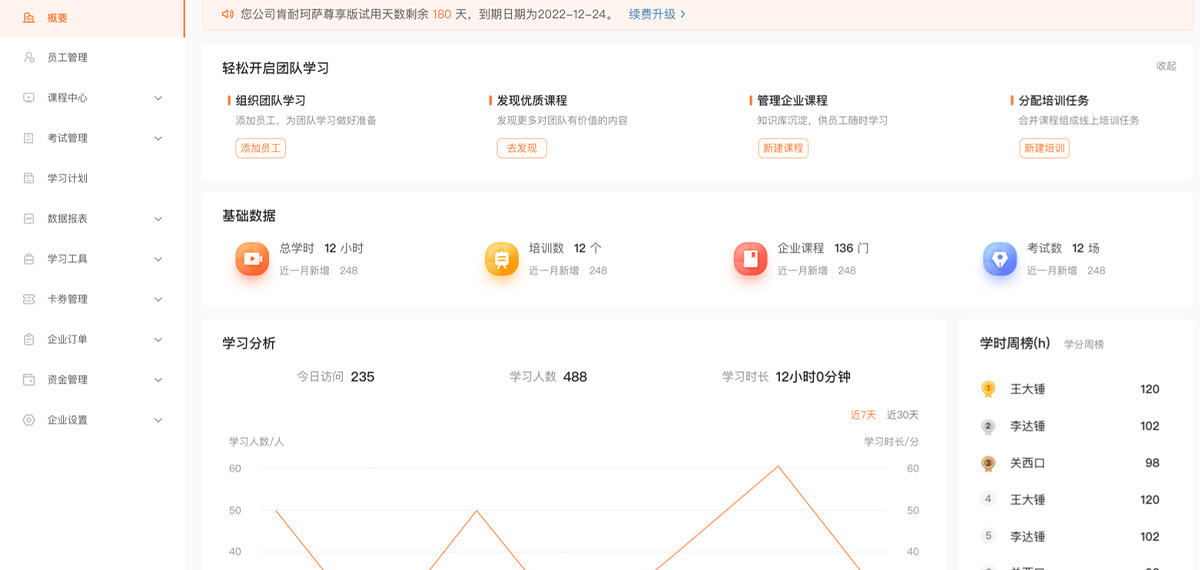Click the orange video icon beside 总学时
1200x570 pixels.
coord(252,259)
